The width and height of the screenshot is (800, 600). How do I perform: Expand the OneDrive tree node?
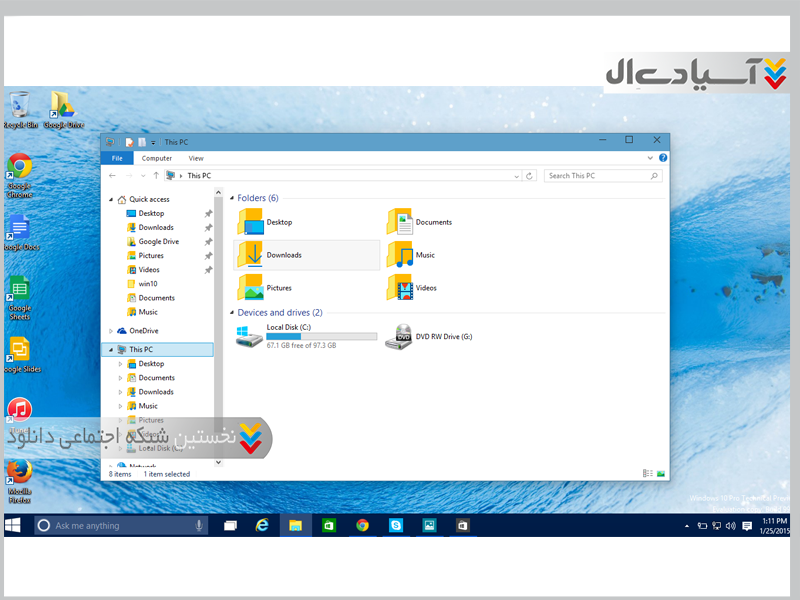111,331
